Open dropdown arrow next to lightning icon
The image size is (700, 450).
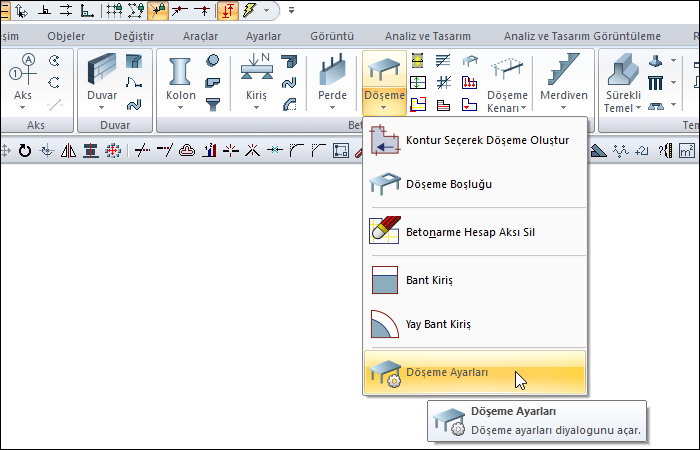click(267, 10)
